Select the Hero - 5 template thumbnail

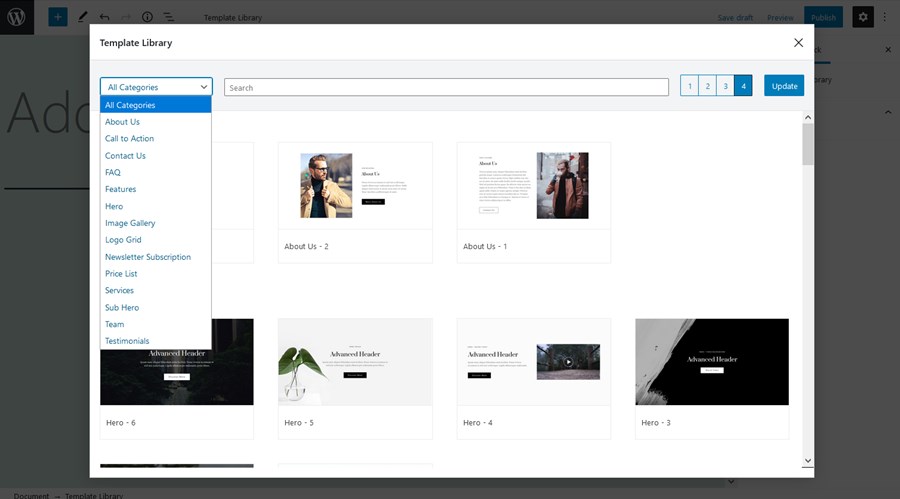(355, 362)
